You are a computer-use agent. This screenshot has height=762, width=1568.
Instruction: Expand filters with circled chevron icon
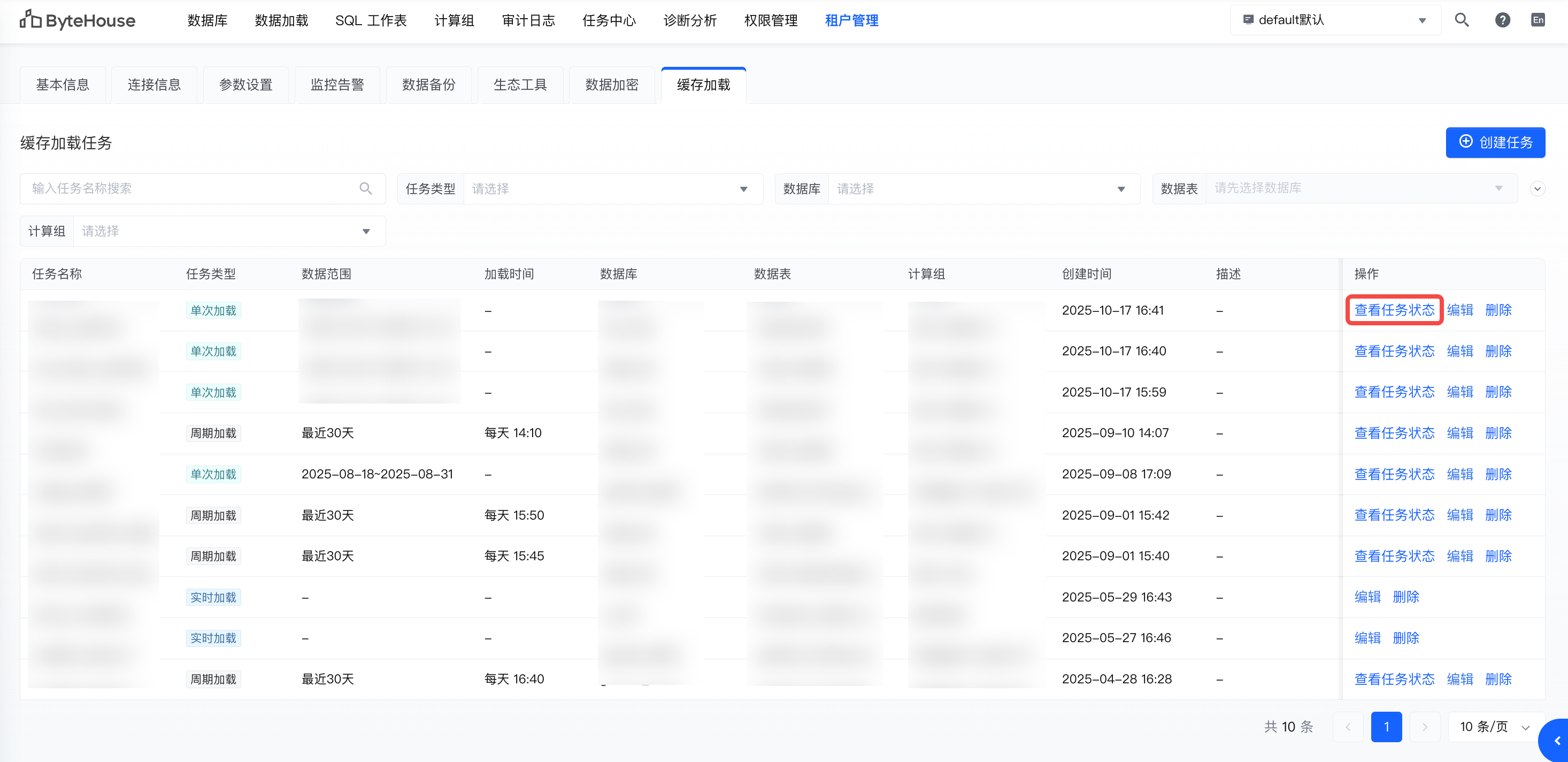pyautogui.click(x=1537, y=189)
